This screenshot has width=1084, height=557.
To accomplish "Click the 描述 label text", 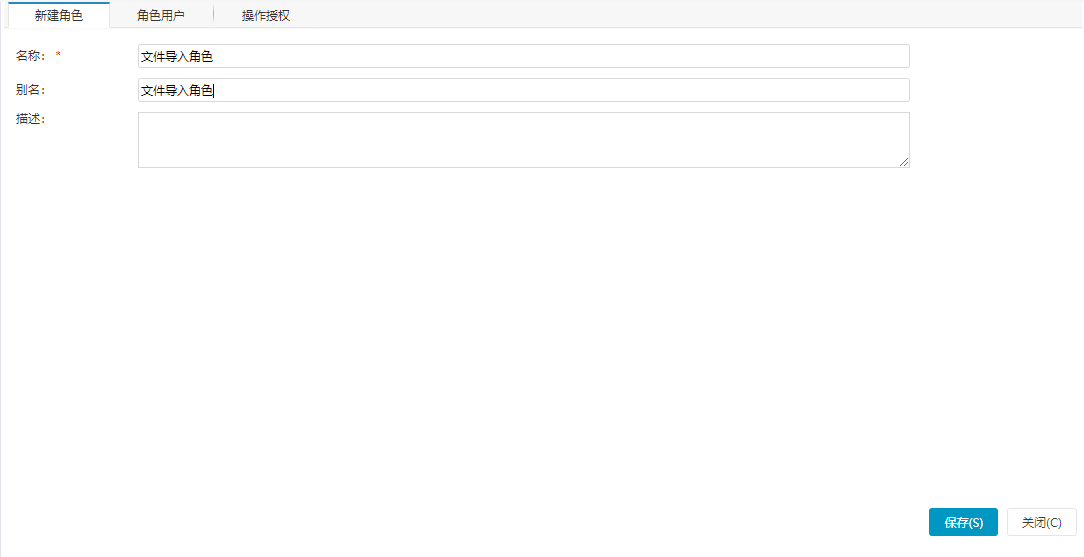I will tap(30, 119).
